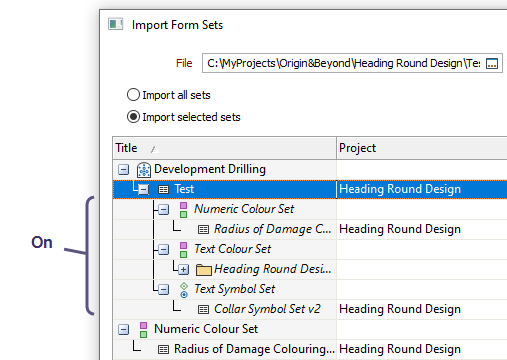Click the Import Form Sets window icon
This screenshot has height=360, width=507.
(x=116, y=24)
